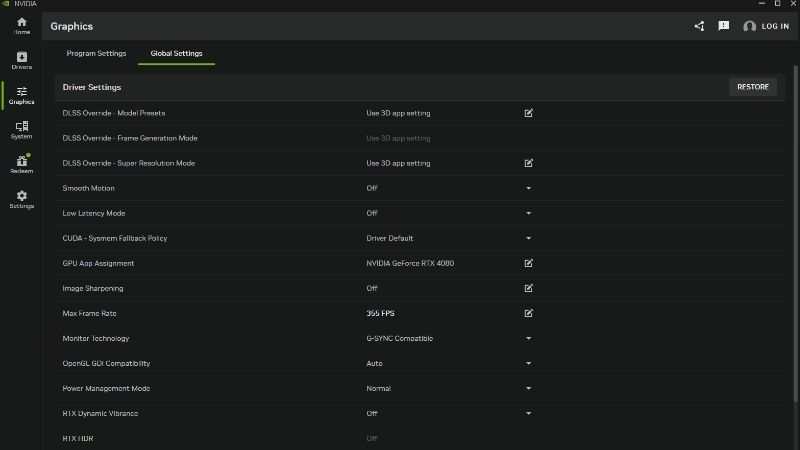
Task: Open Power Management Mode dropdown
Action: [529, 388]
